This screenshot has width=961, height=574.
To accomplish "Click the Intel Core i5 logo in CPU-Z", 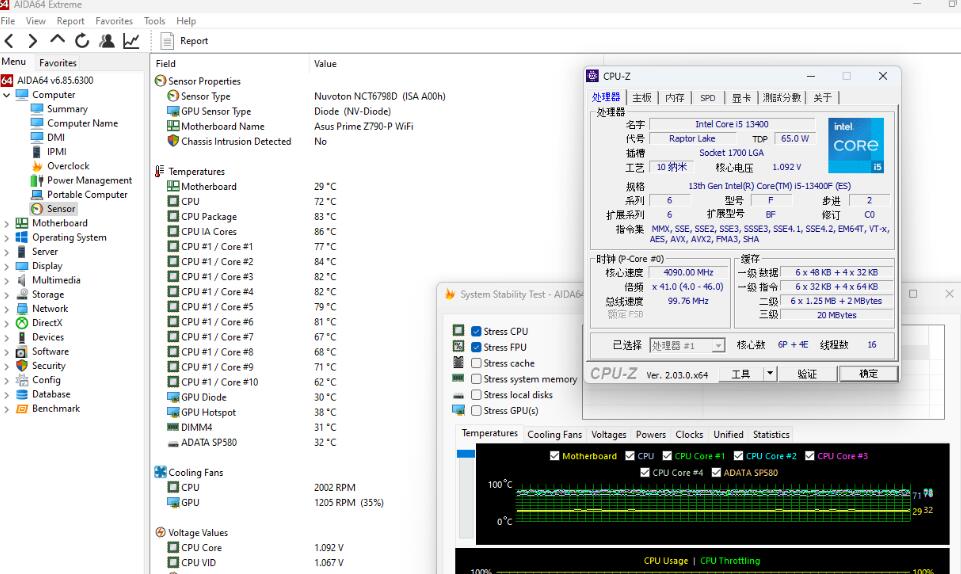I will (x=856, y=145).
